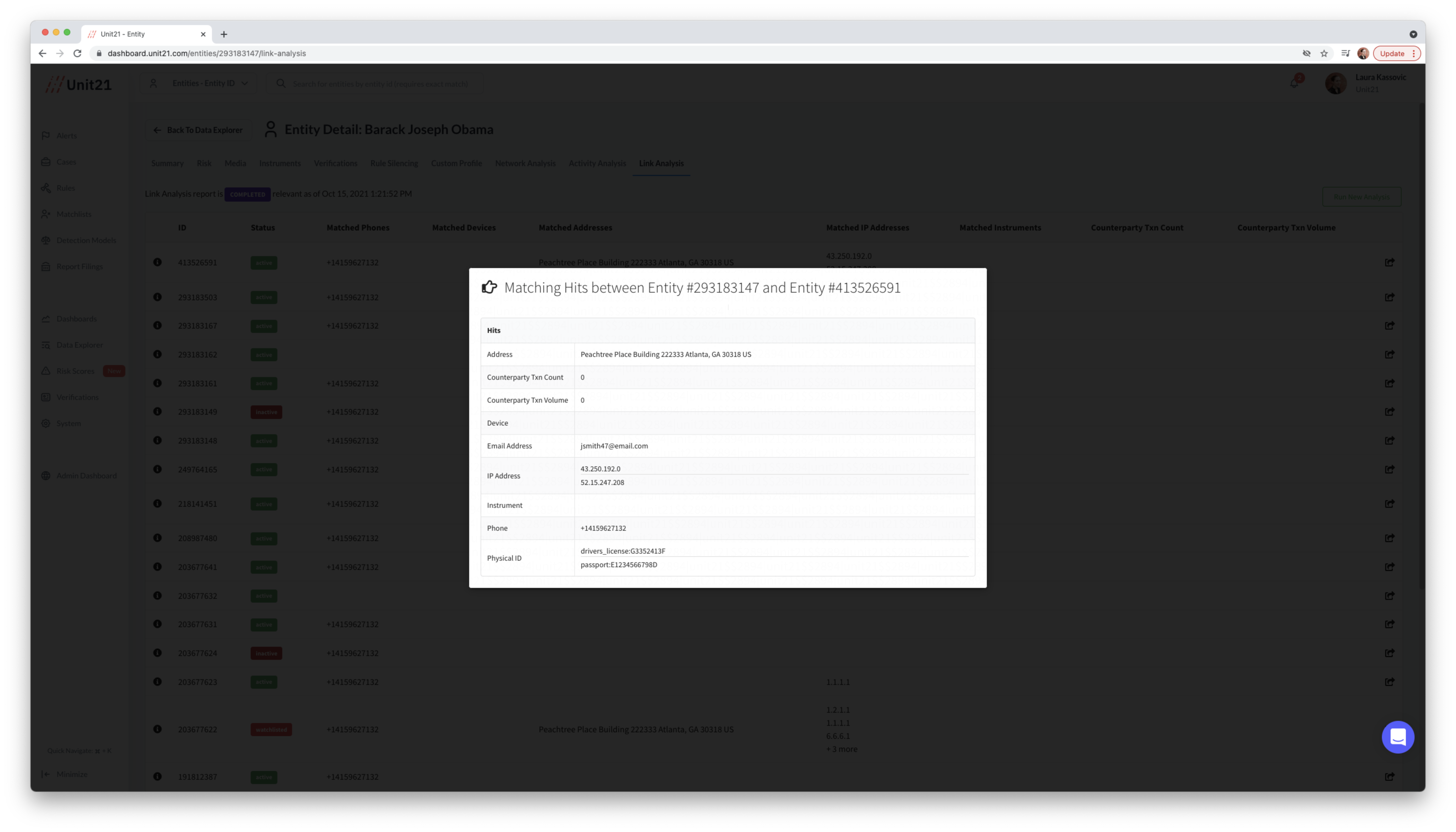Click the info icon for entity 413526591
This screenshot has height=832, width=1456.
click(x=157, y=262)
